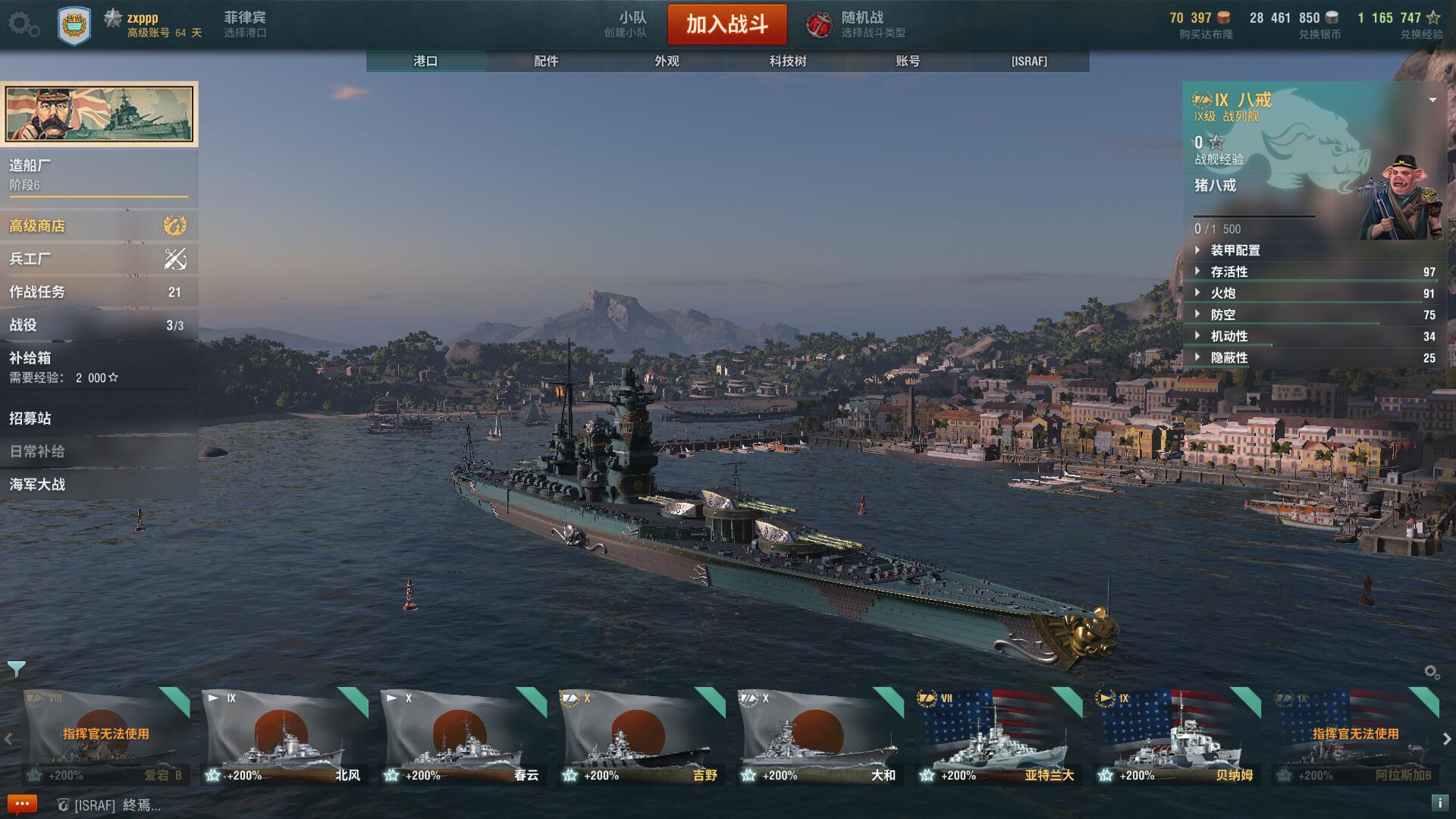Click the commander XP progress bar

click(x=1254, y=217)
